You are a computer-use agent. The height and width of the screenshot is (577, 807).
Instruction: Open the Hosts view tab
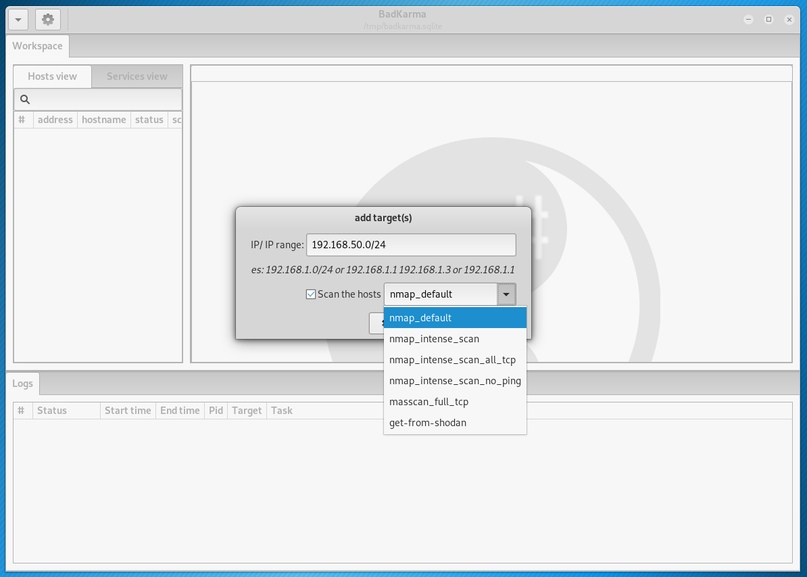click(52, 76)
